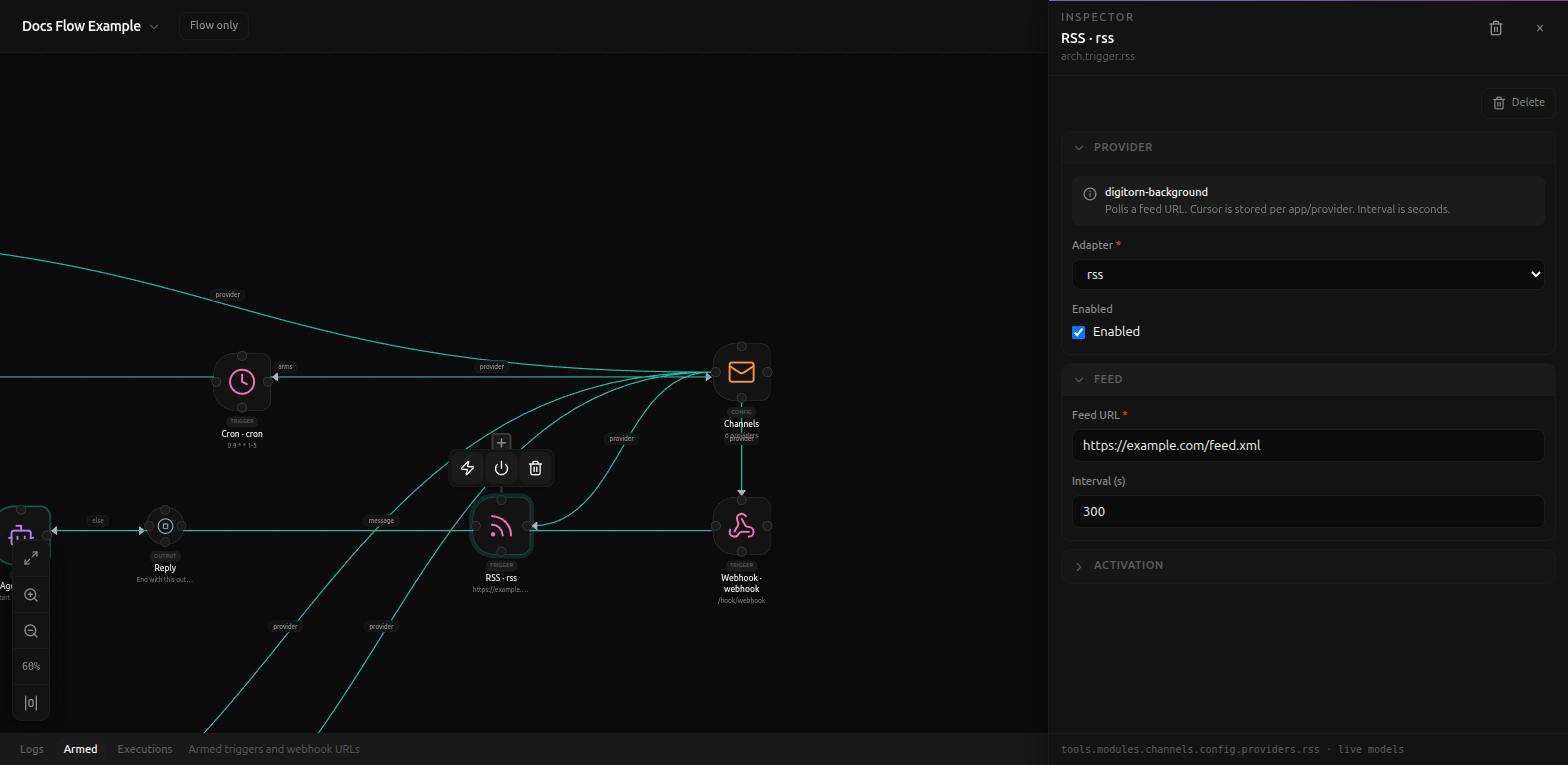Collapse the Feed section
This screenshot has width=1568, height=765.
1308,379
